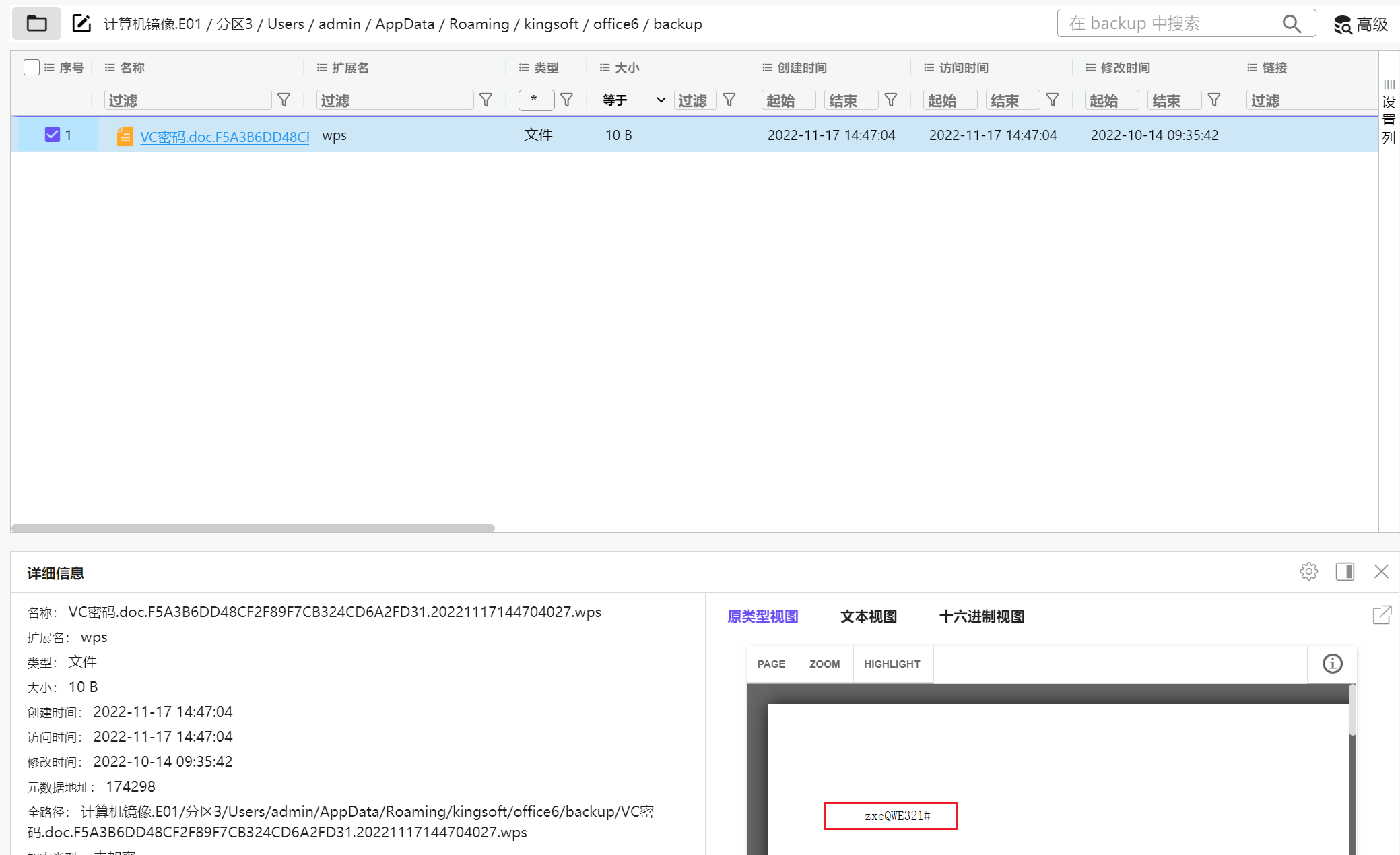The height and width of the screenshot is (855, 1400).
Task: Uncheck row 1 checkbox
Action: [53, 135]
